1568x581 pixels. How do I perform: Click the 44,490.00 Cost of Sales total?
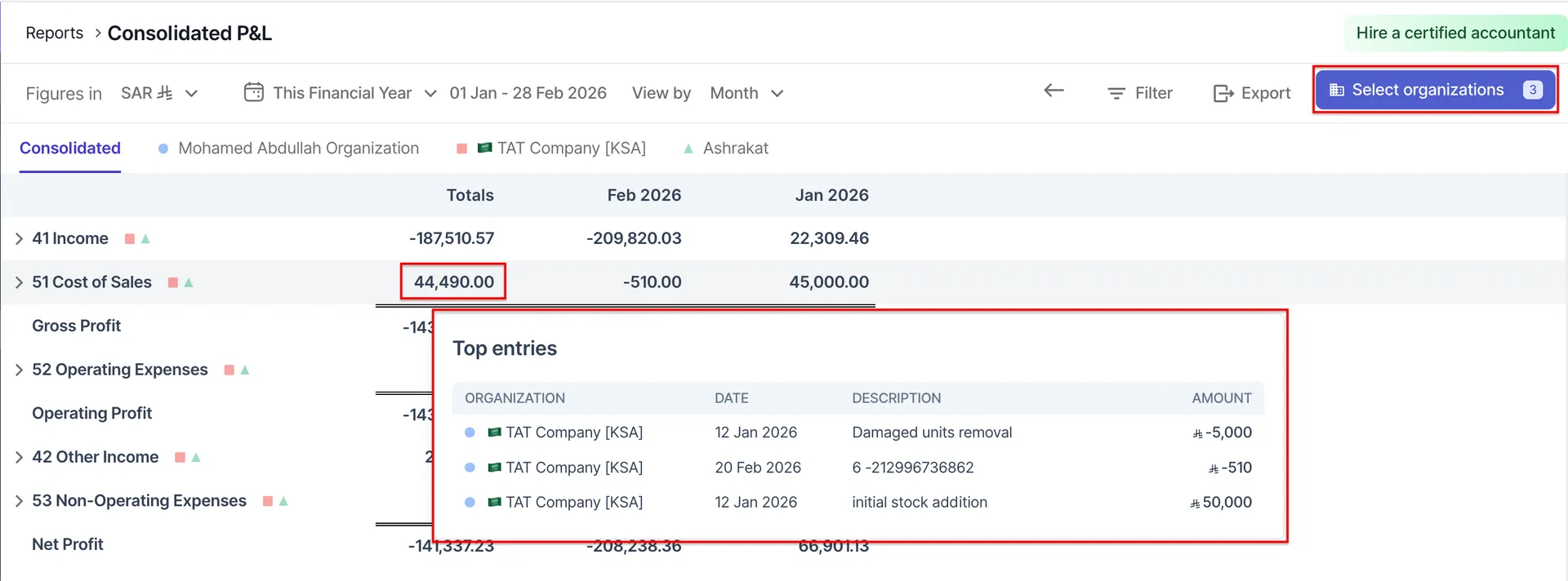(453, 282)
